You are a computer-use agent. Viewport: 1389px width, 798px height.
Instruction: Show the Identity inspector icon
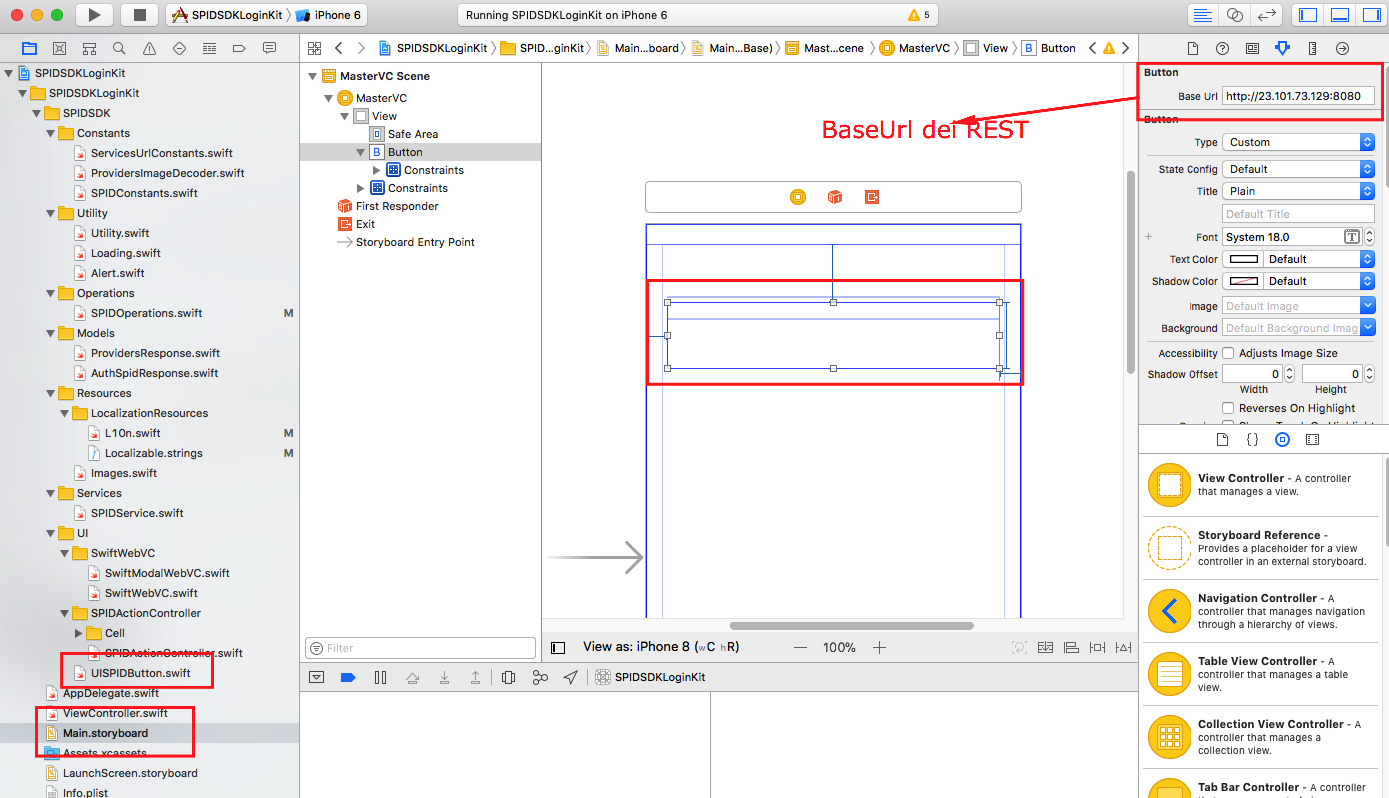point(1252,48)
